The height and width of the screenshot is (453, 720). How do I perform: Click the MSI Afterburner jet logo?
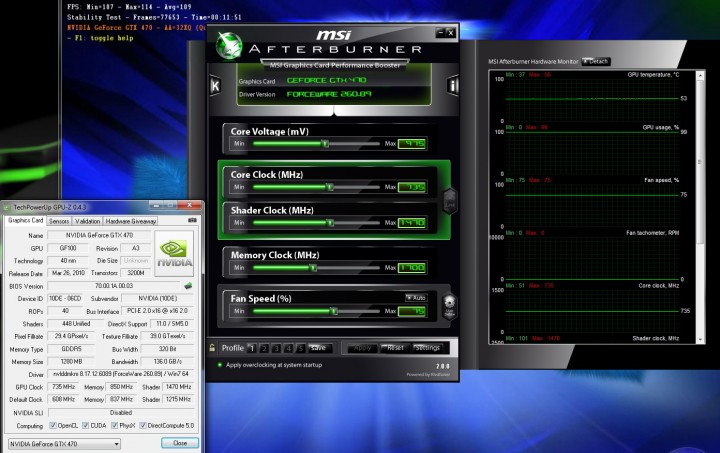(x=229, y=46)
